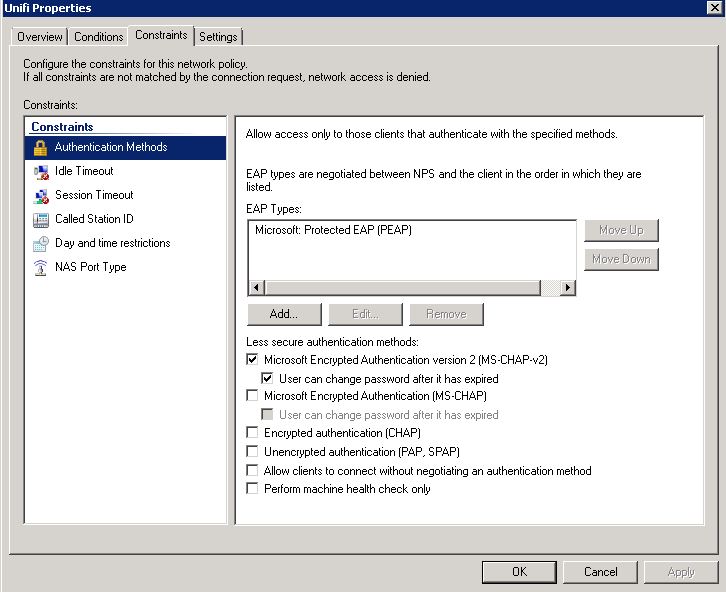
Task: Check Allow clients to connect without negotiating
Action: point(252,470)
